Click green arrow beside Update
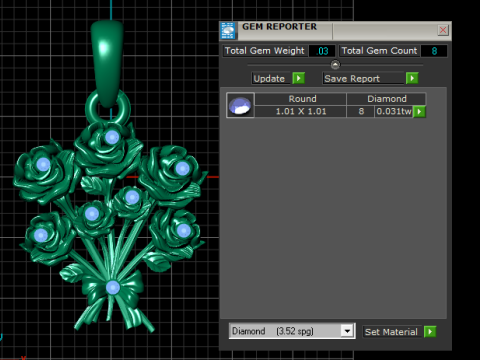480x360 pixels. pyautogui.click(x=299, y=78)
